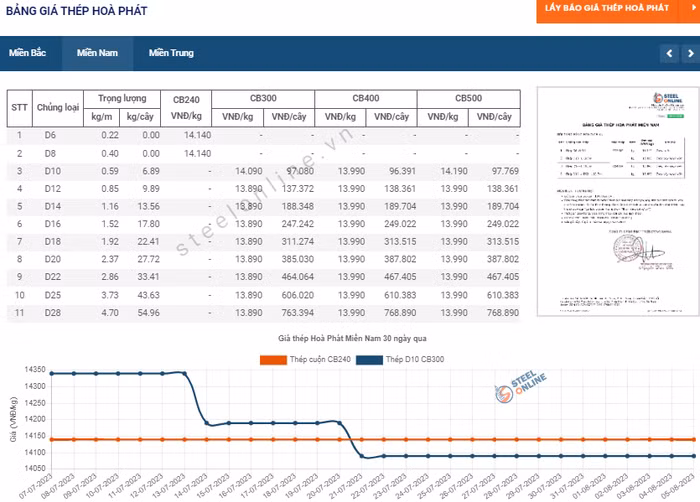The image size is (700, 502).
Task: Toggle Thép cuộn CB240 orange legend swatch
Action: point(273,360)
